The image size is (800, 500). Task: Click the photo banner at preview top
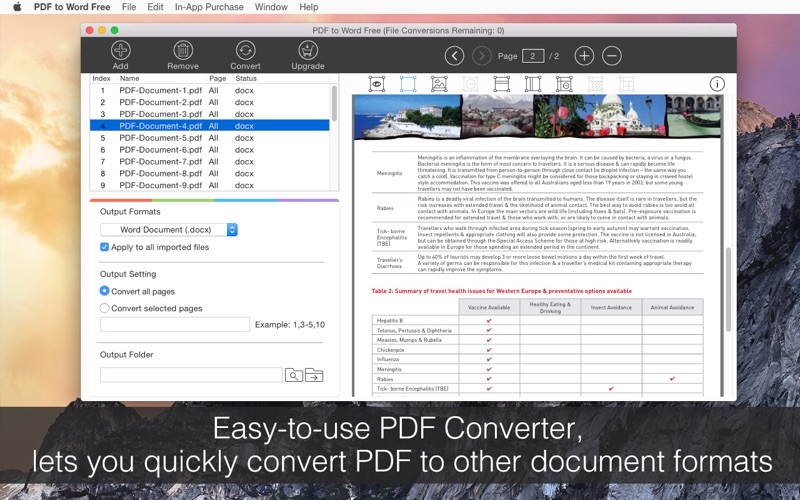(x=537, y=116)
